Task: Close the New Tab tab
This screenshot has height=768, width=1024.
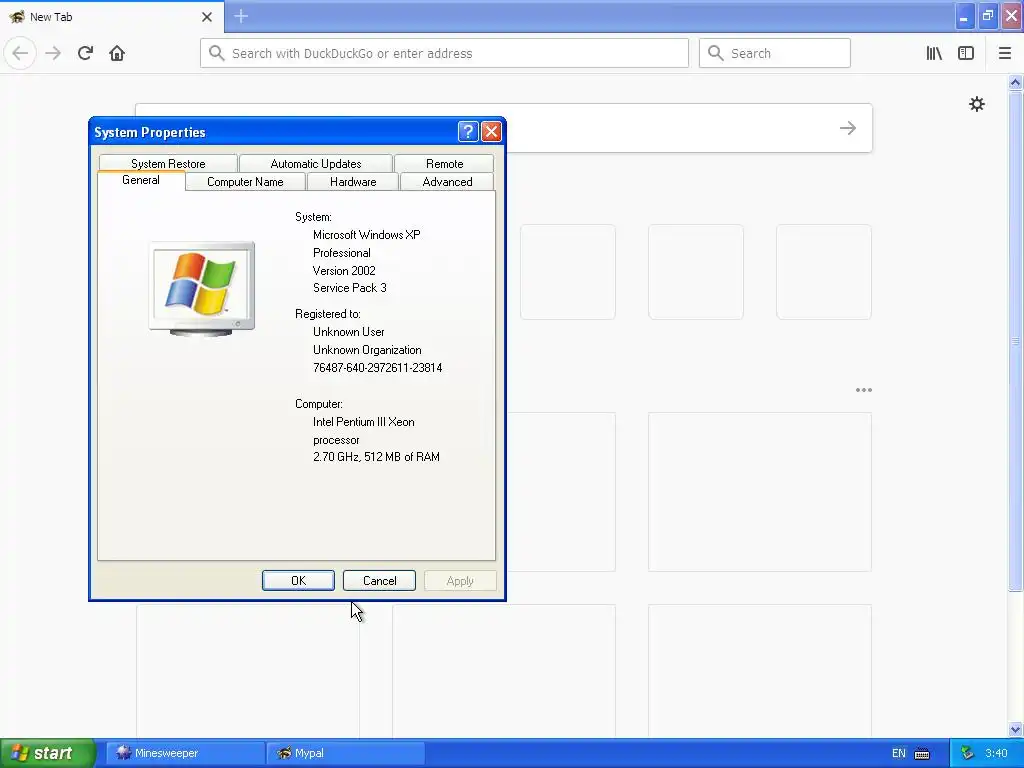Action: [x=206, y=17]
